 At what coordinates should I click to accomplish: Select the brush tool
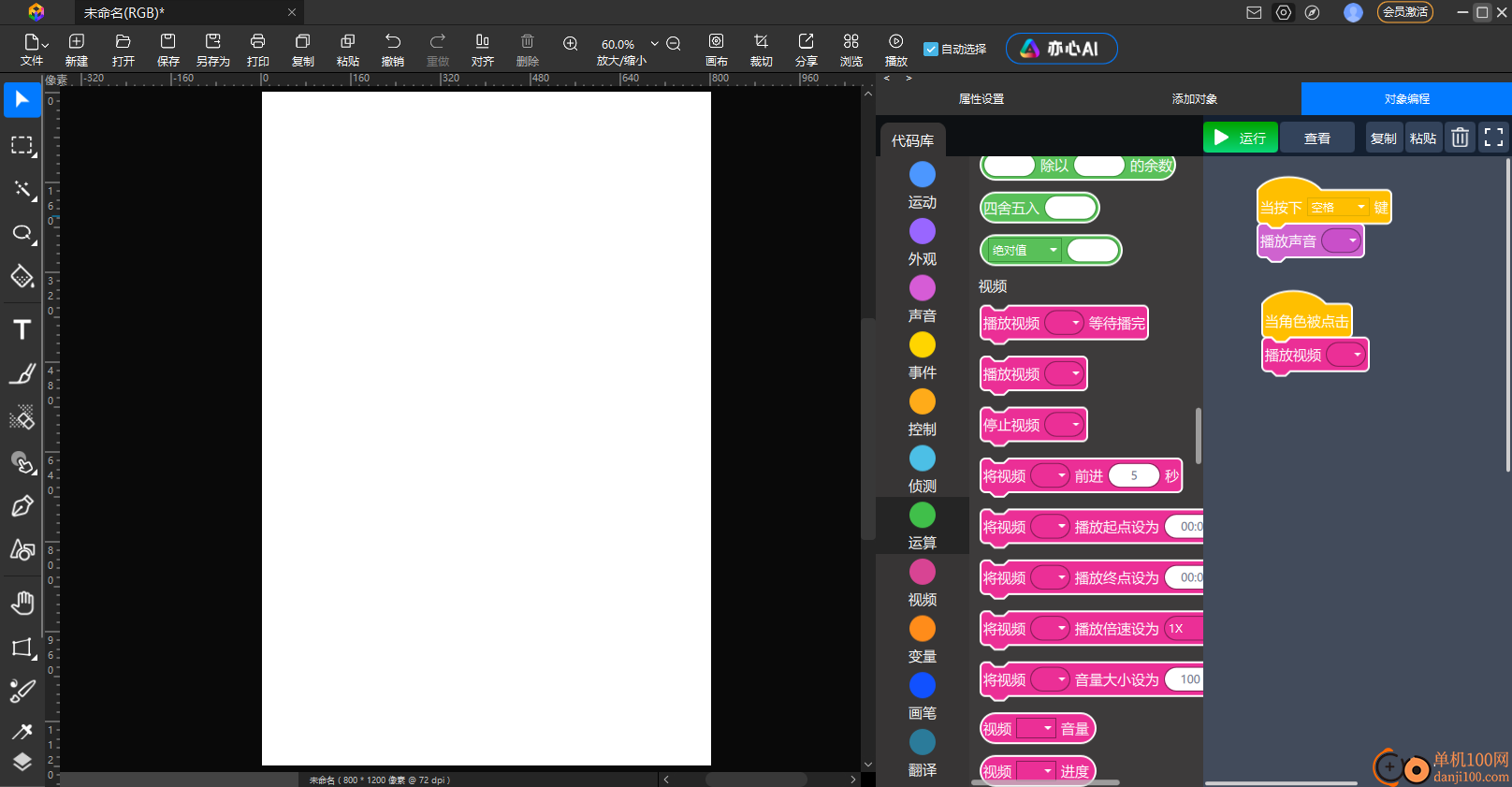(22, 374)
